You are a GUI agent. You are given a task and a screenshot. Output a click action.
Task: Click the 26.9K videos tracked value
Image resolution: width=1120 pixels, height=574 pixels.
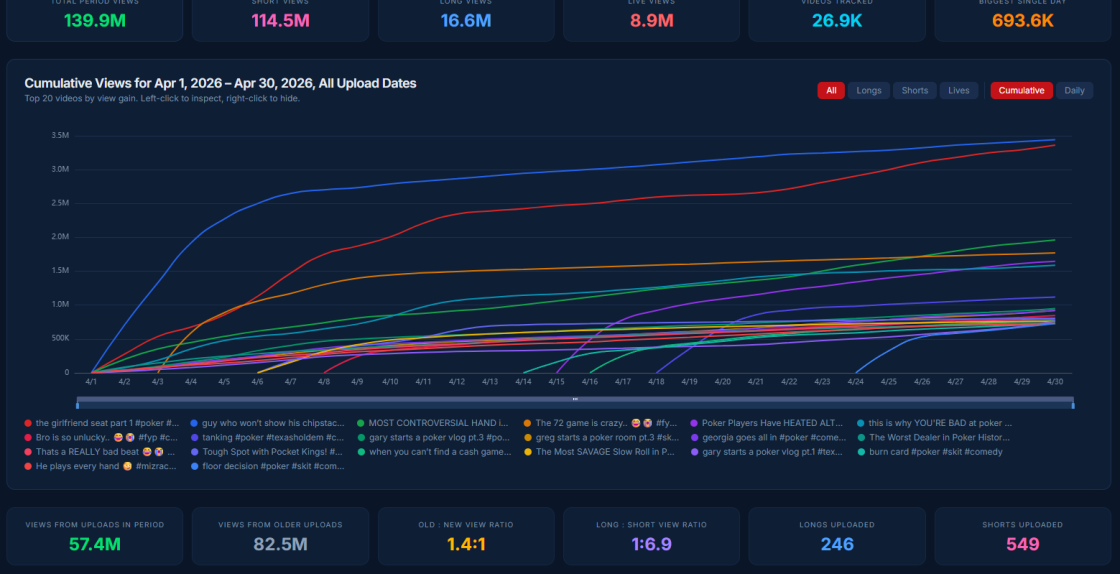click(837, 21)
